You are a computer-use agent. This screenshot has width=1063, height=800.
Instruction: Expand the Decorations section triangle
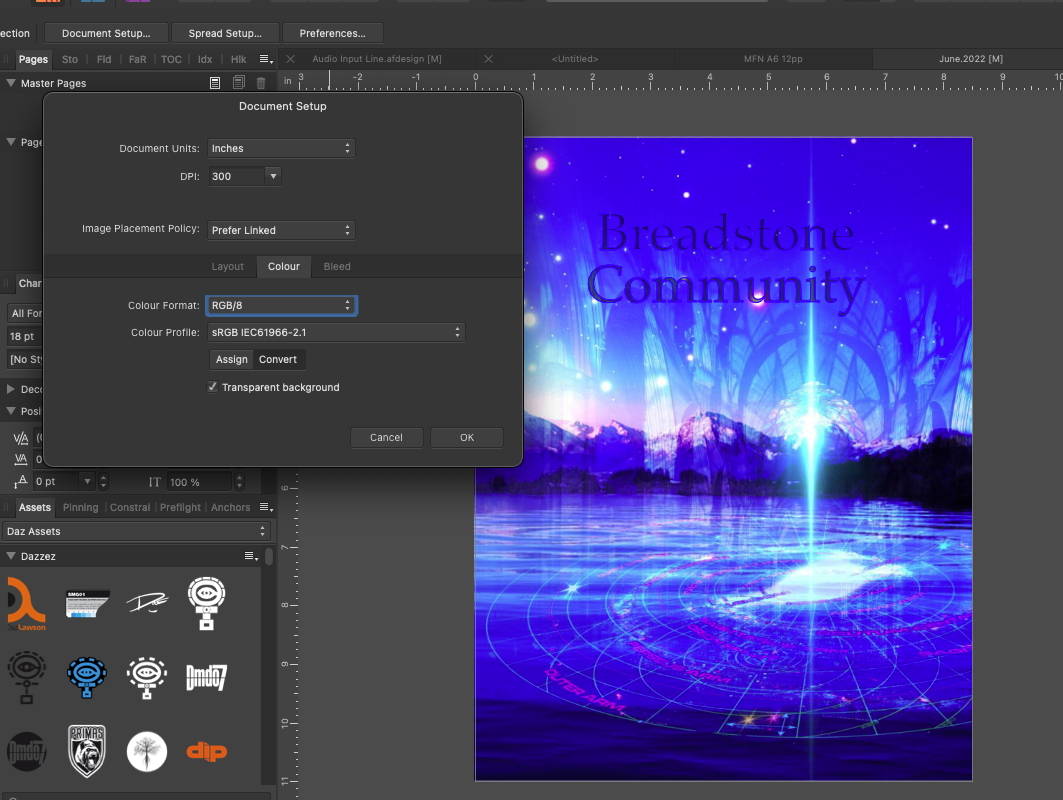point(11,389)
